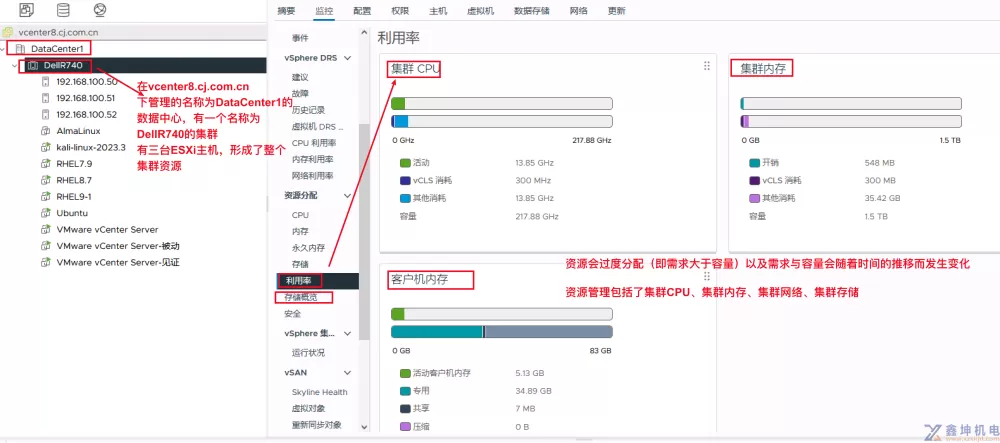Switch to the 网络 tab
Viewport: 1000px width, 443px height.
[578, 11]
